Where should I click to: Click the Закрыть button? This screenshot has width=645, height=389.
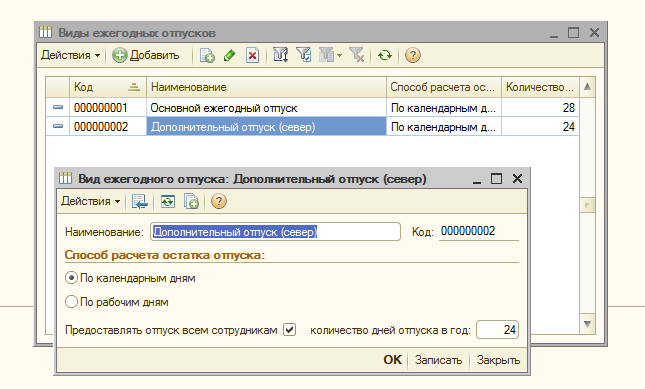(498, 360)
